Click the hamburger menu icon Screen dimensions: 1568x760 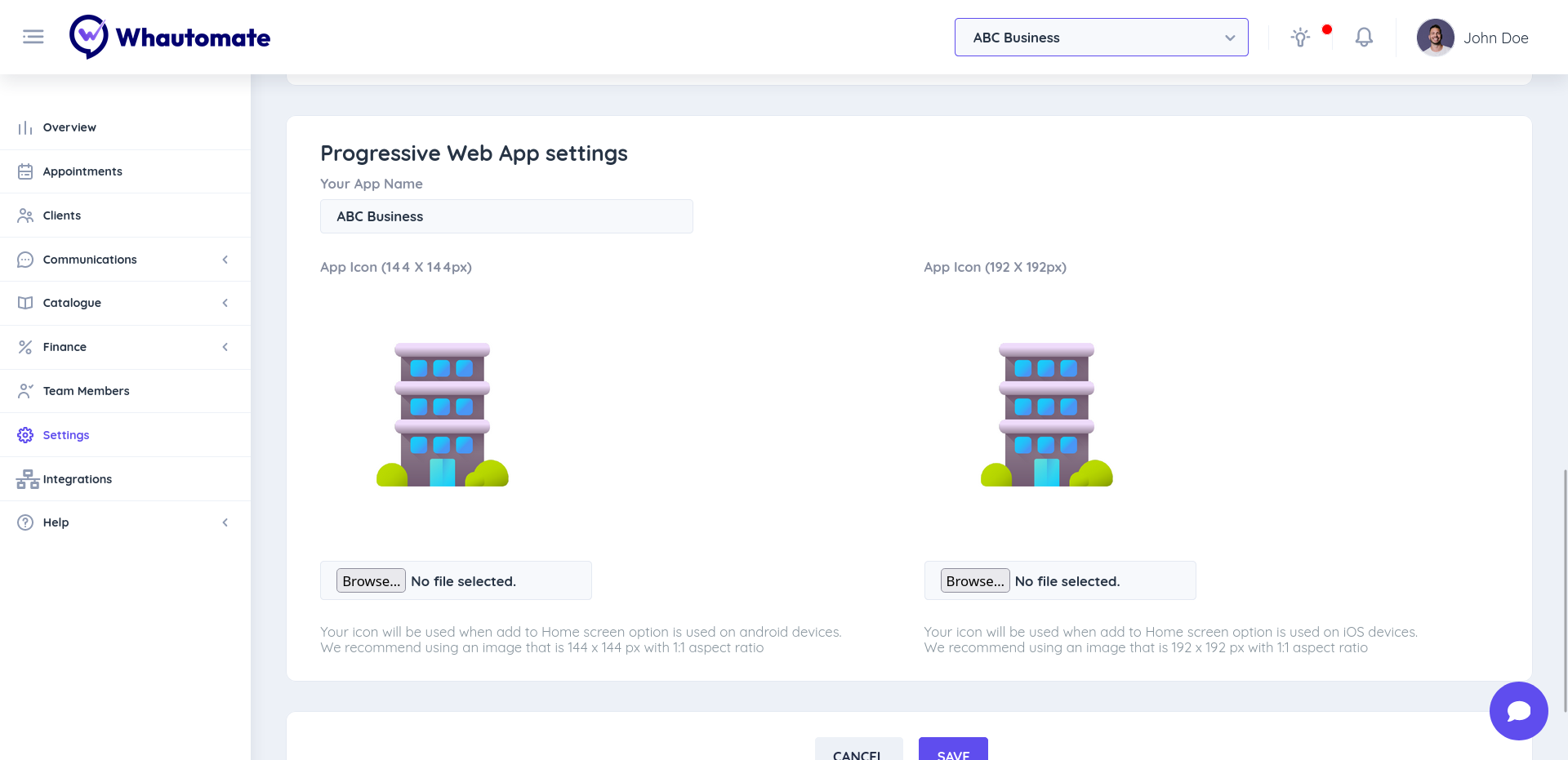coord(33,37)
